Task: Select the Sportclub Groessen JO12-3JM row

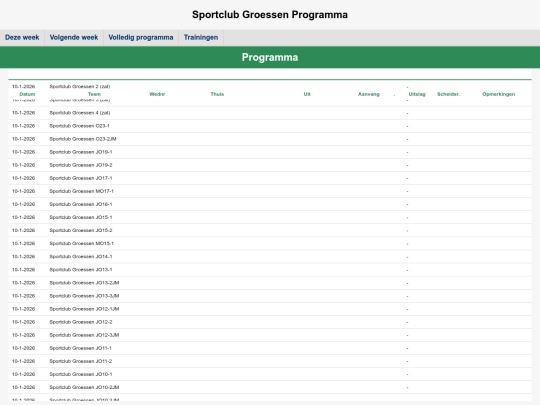Action: (x=270, y=335)
